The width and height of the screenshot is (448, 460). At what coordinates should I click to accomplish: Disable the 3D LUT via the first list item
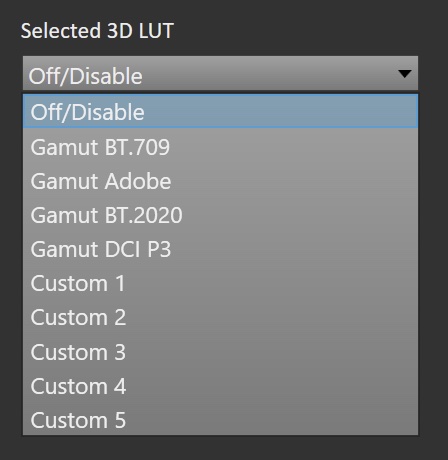coord(220,111)
